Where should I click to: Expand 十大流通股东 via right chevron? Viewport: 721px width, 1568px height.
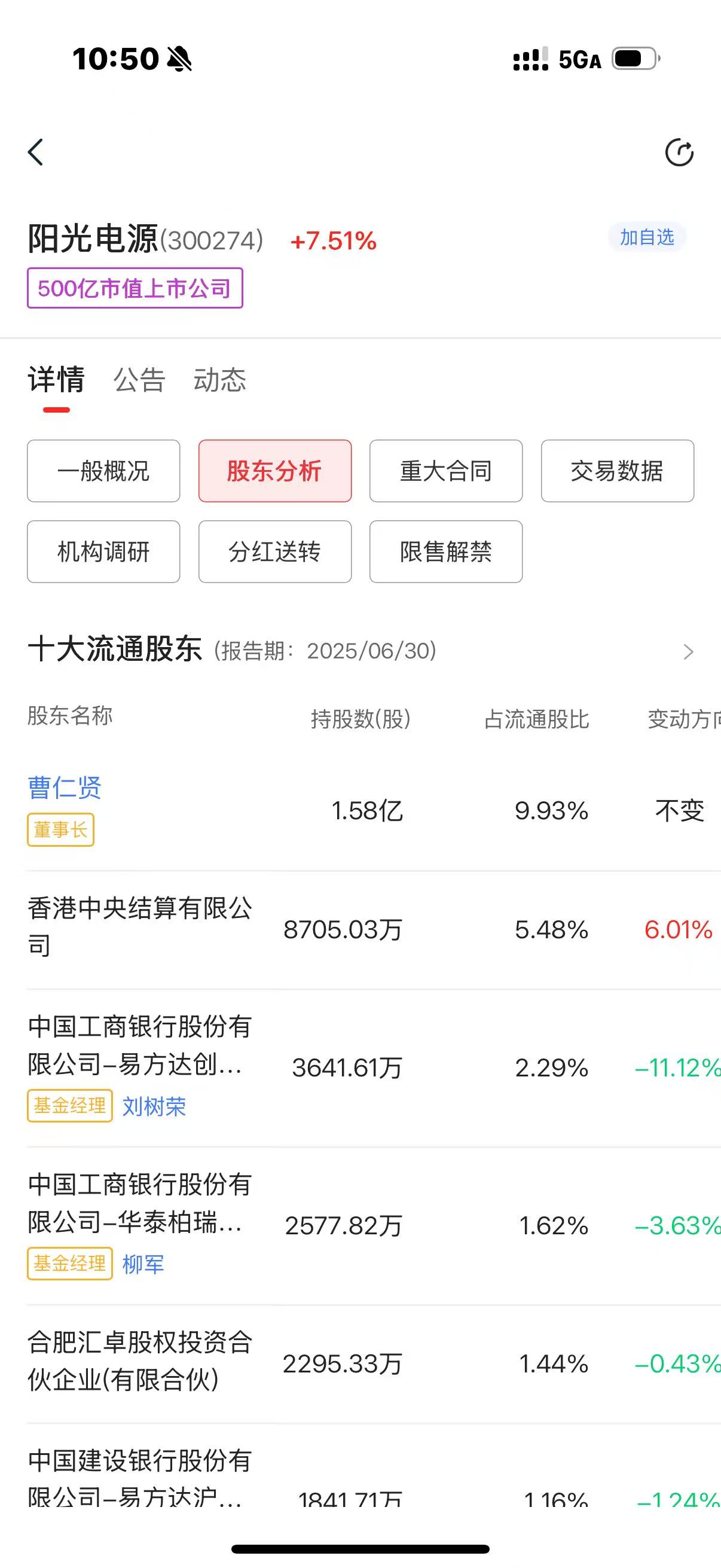click(x=688, y=652)
